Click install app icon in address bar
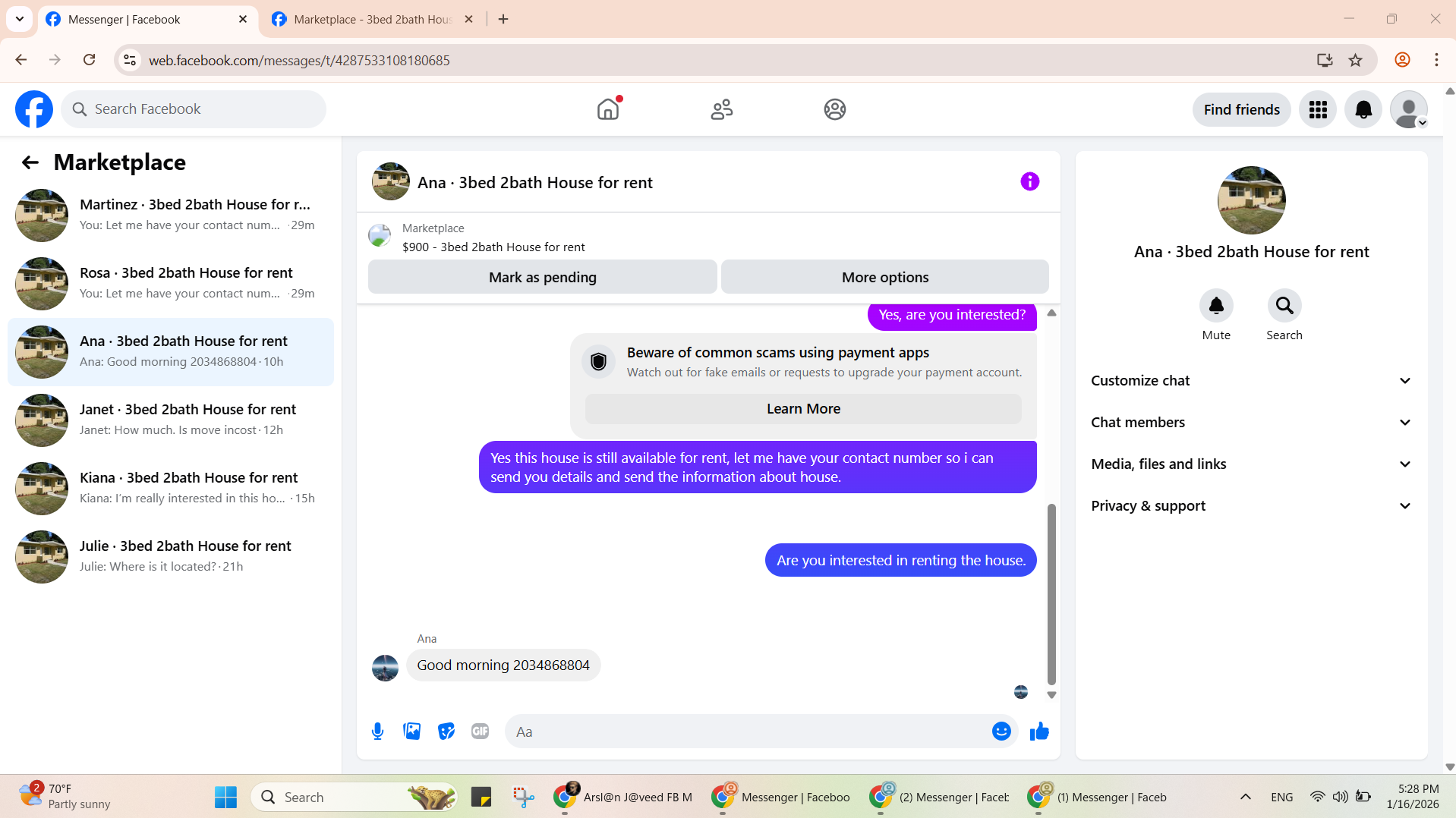Screen dimensions: 1456x818 (1325, 60)
